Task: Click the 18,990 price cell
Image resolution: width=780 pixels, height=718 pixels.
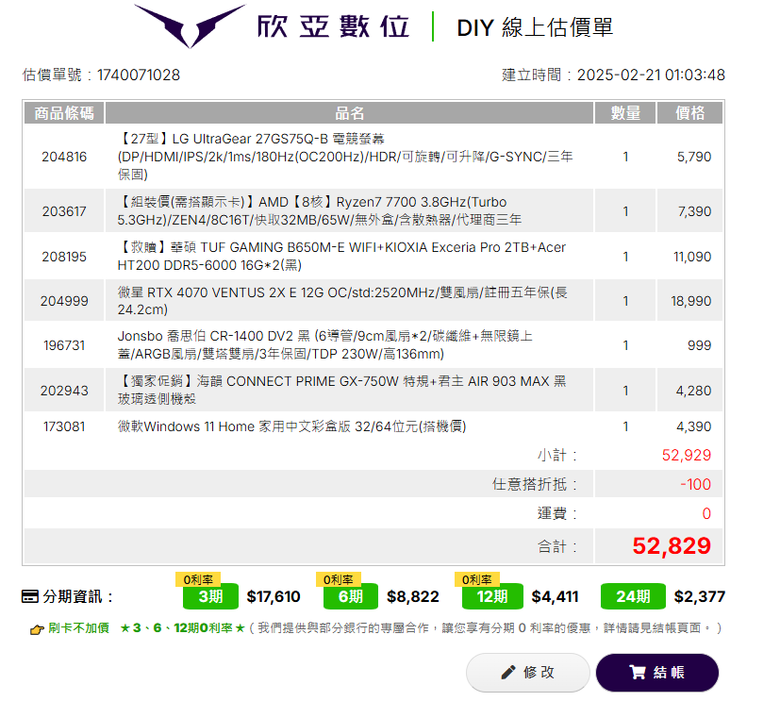Action: pyautogui.click(x=691, y=301)
